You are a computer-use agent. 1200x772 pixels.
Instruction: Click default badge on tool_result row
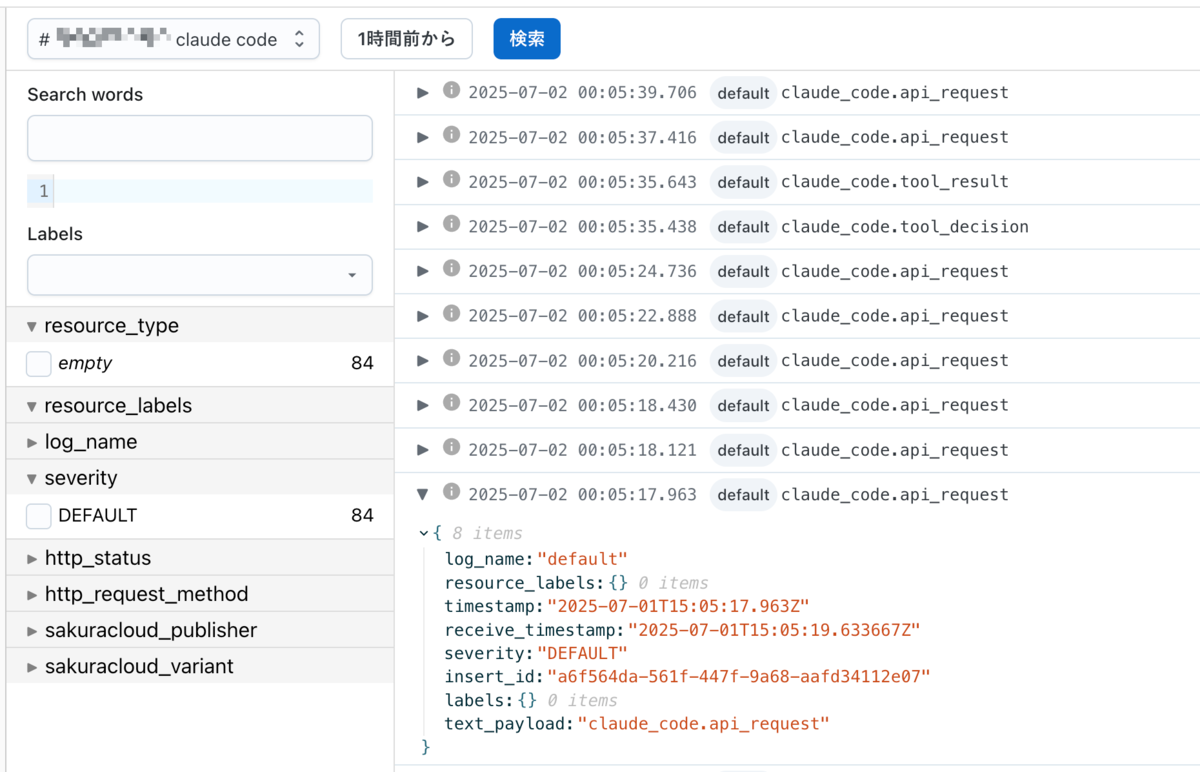(x=743, y=182)
